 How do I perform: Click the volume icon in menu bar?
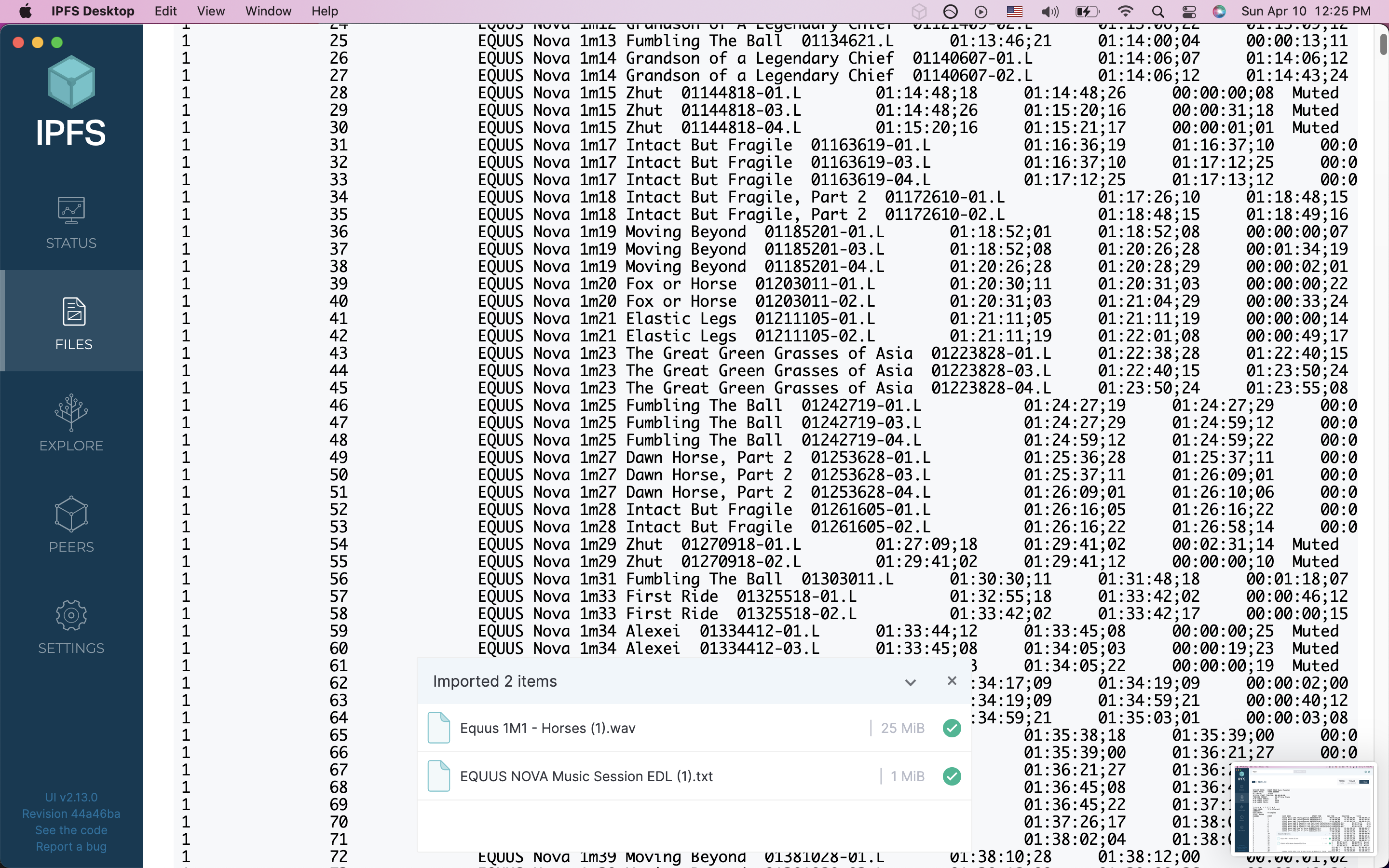tap(1050, 12)
